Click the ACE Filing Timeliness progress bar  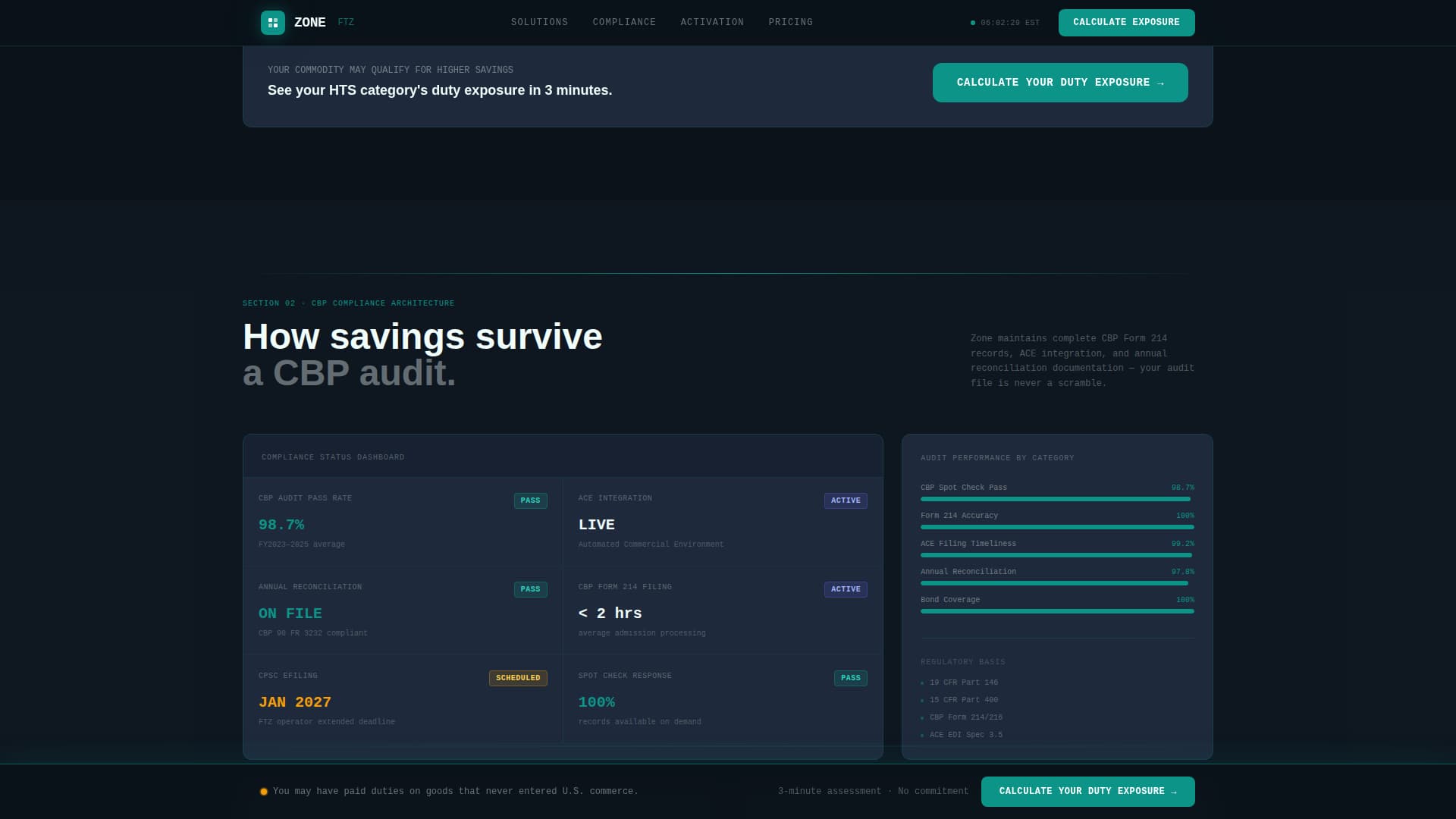click(x=1057, y=555)
